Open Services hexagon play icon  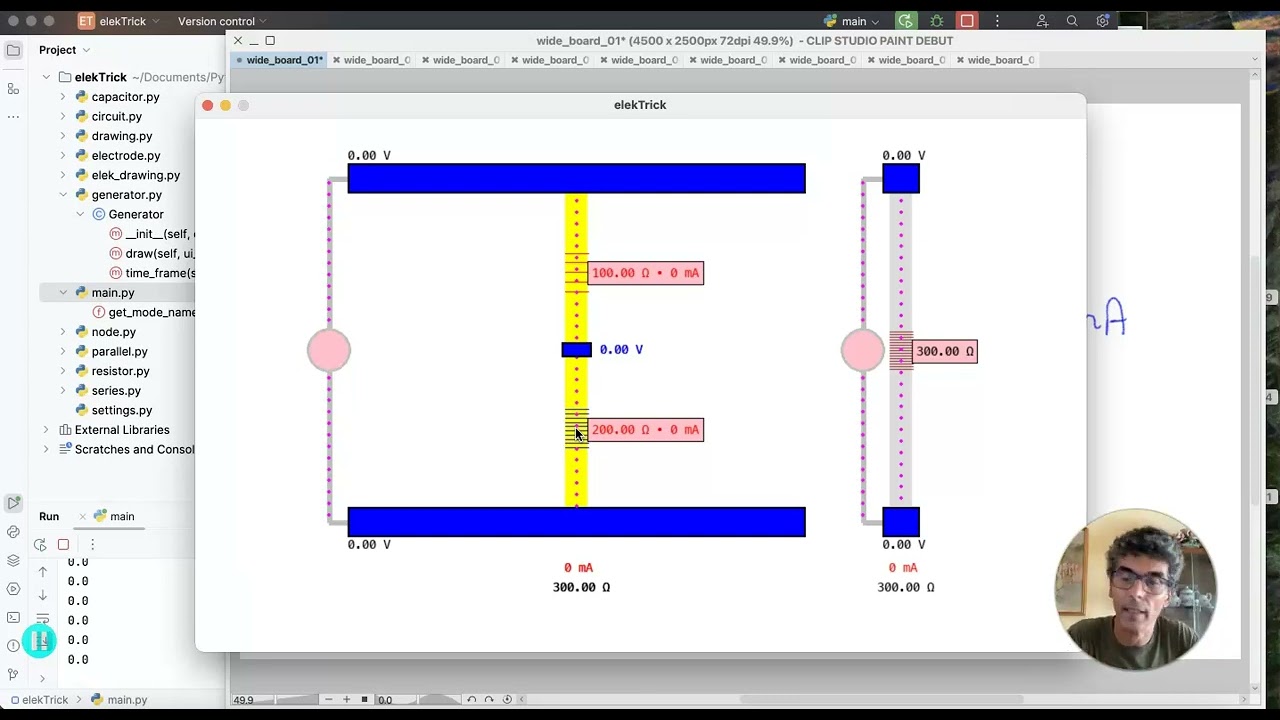coord(13,589)
